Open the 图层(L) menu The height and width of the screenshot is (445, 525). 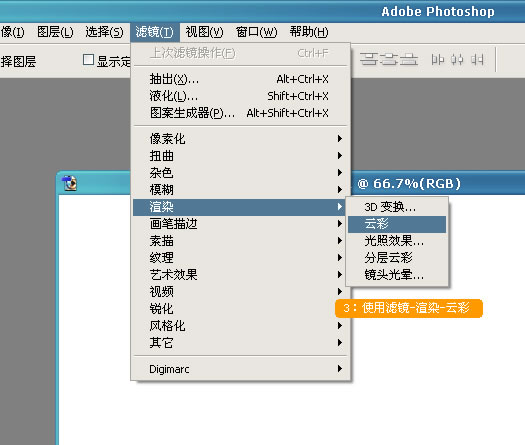[55, 32]
